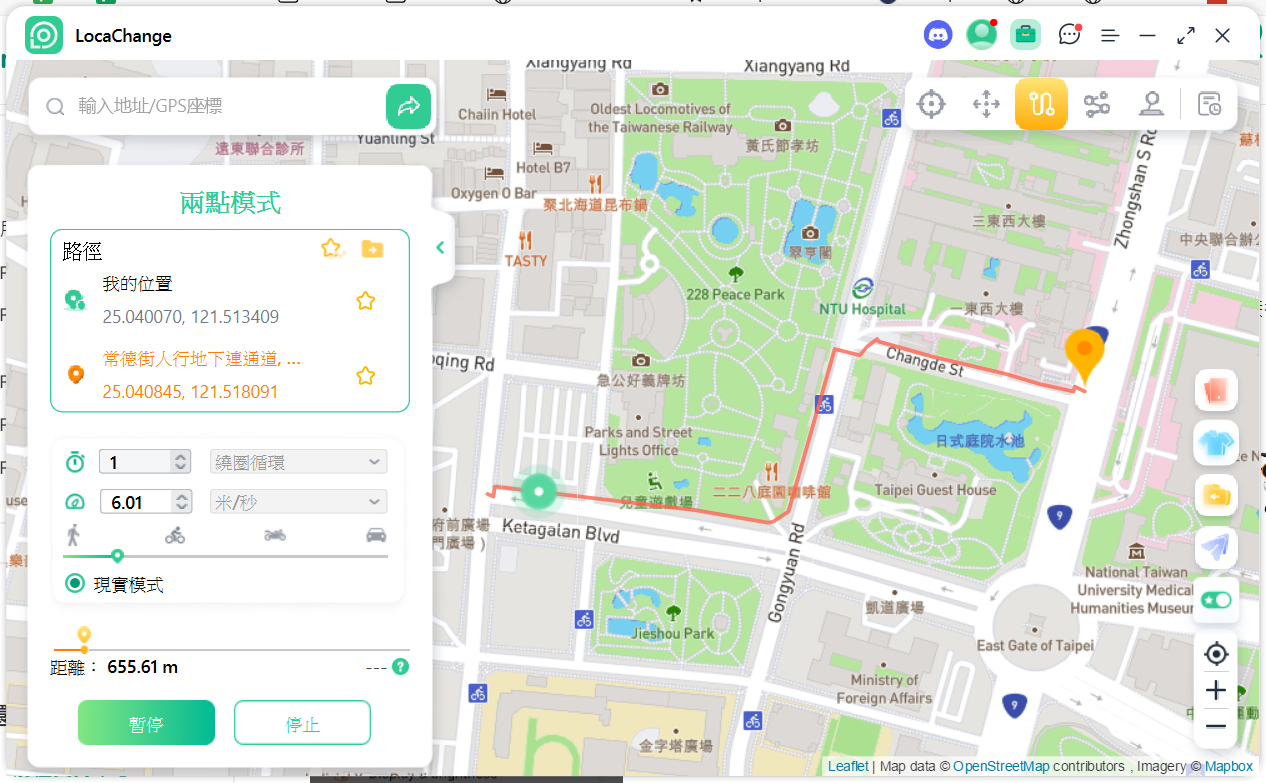Switch to multi-stop route mode icon
1266x783 pixels.
[1097, 104]
